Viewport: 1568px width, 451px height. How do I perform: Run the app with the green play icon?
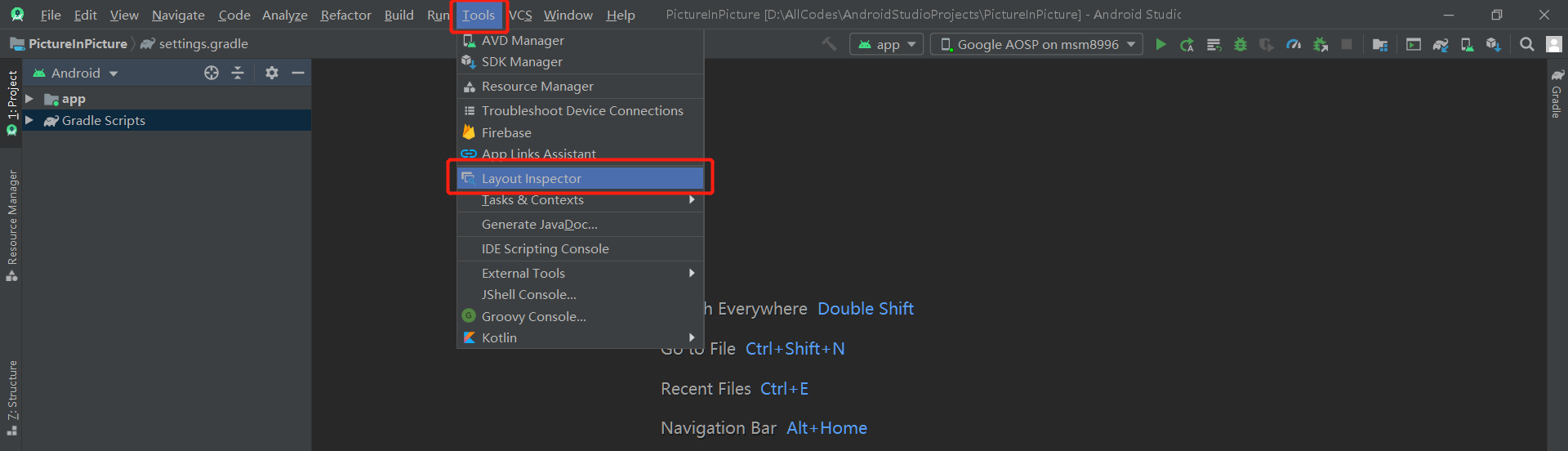1160,44
